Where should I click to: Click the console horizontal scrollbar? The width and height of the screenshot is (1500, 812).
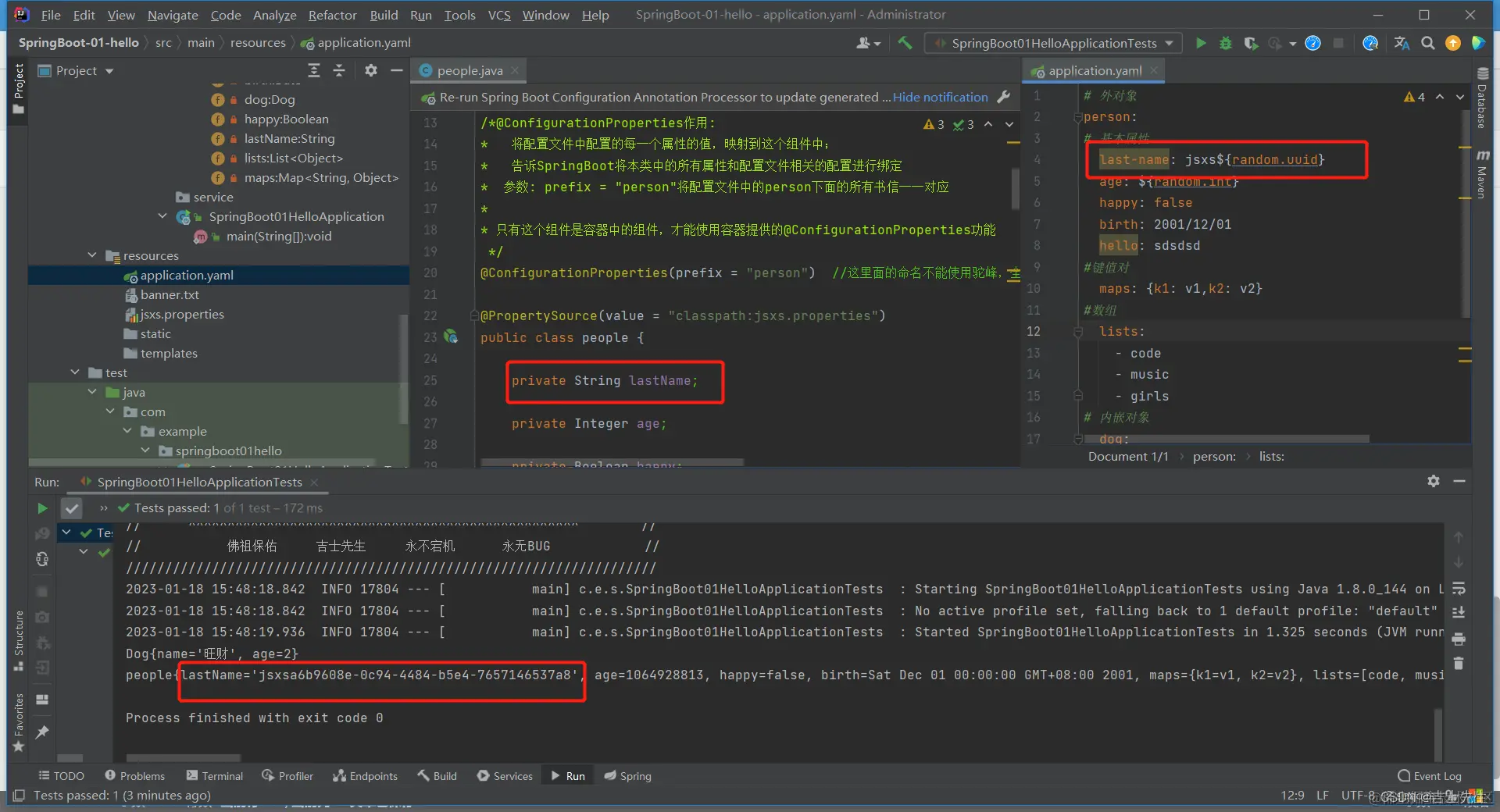(184, 757)
